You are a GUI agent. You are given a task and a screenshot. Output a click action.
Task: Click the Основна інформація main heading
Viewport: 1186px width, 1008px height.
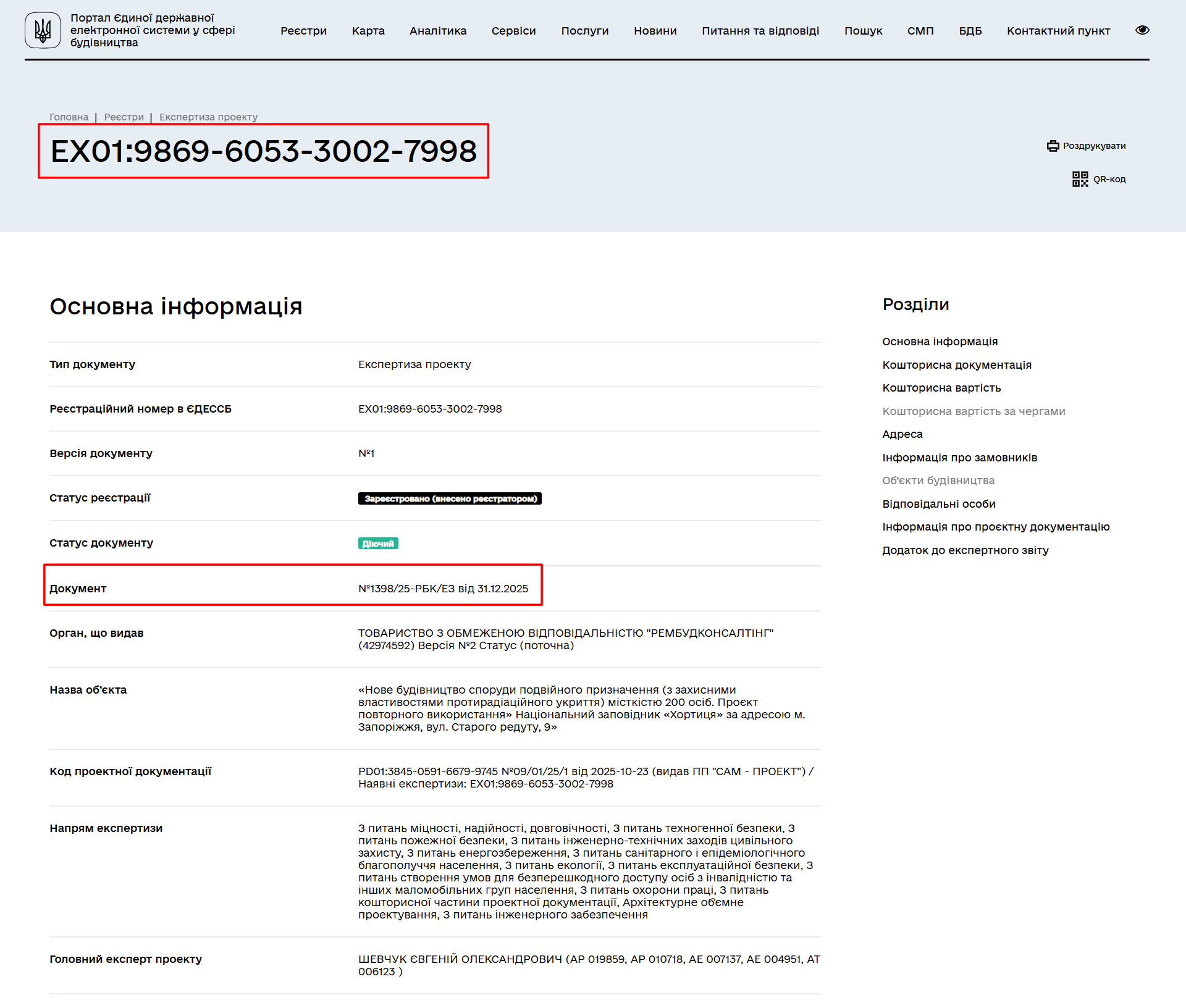click(x=176, y=306)
